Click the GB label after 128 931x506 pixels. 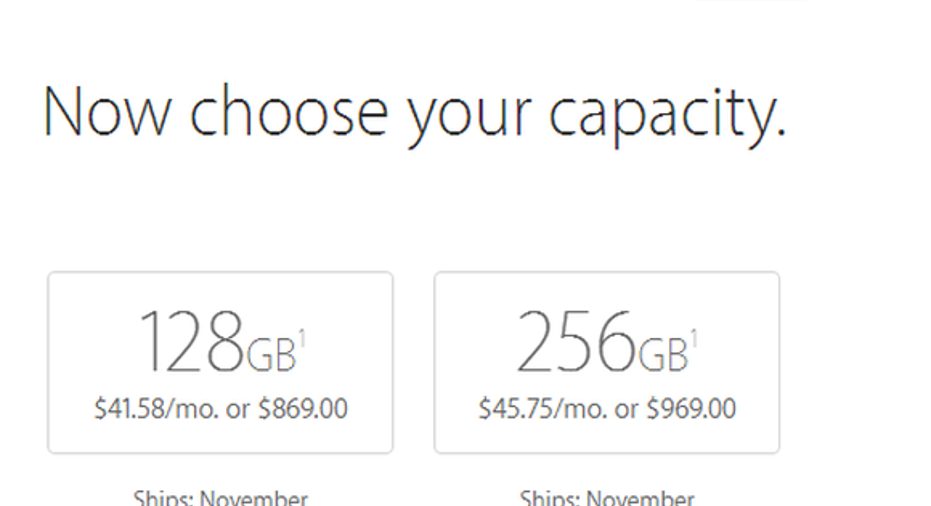click(270, 353)
